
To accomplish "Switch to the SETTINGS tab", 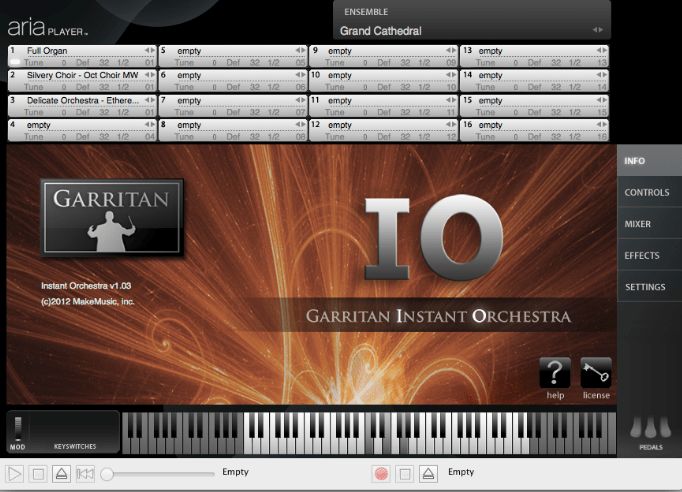I will coord(649,287).
